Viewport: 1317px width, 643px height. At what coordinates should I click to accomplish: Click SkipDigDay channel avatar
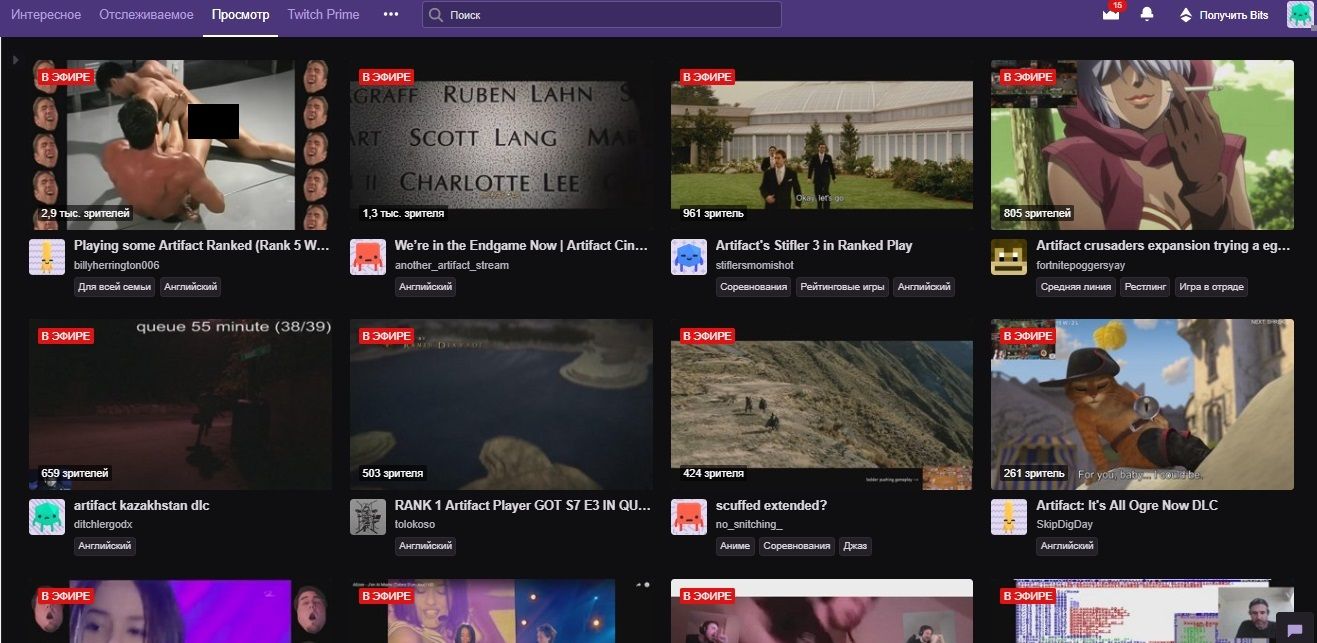click(1009, 517)
